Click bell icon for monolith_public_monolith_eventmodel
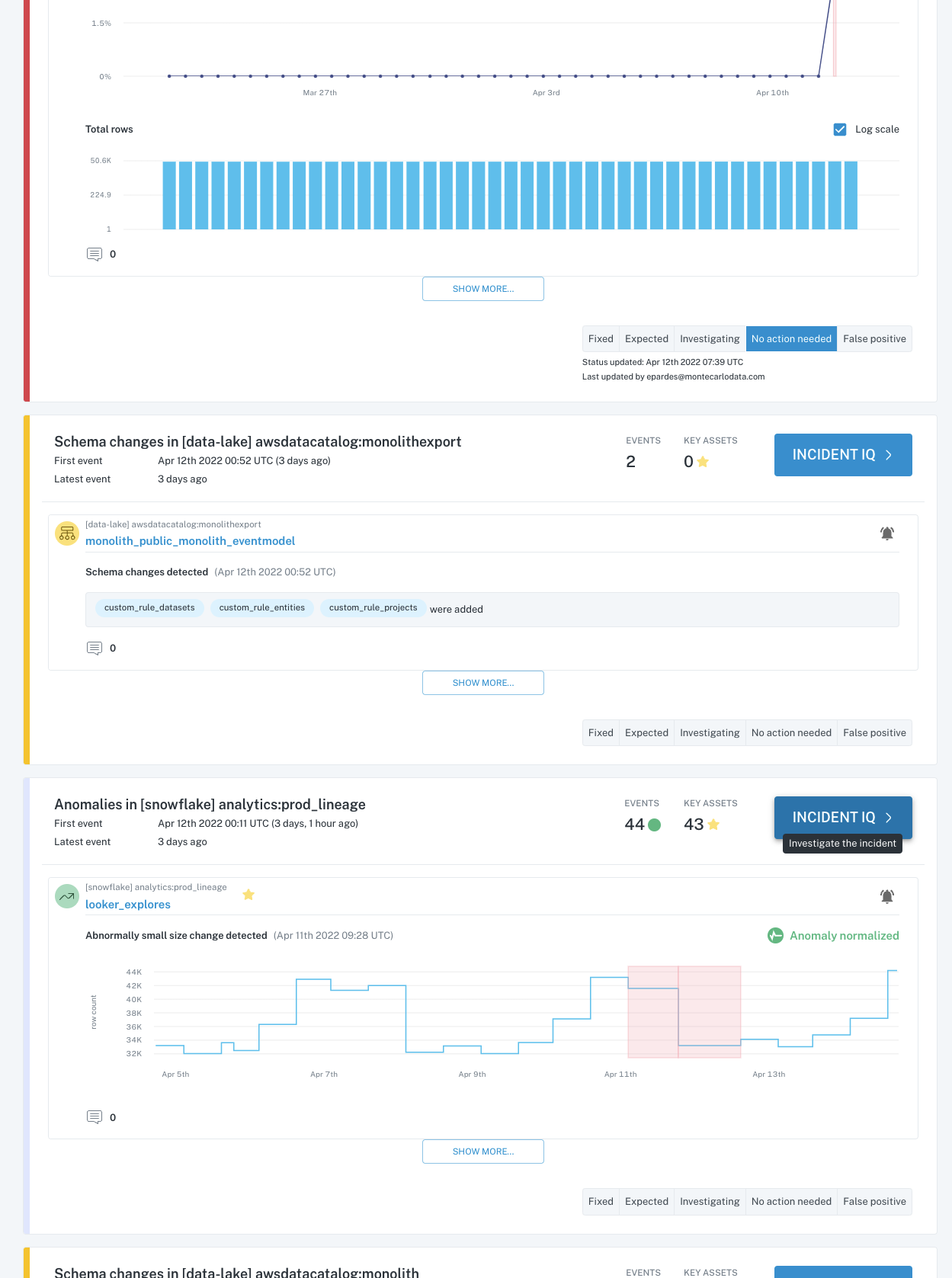Image resolution: width=952 pixels, height=1278 pixels. coord(887,533)
